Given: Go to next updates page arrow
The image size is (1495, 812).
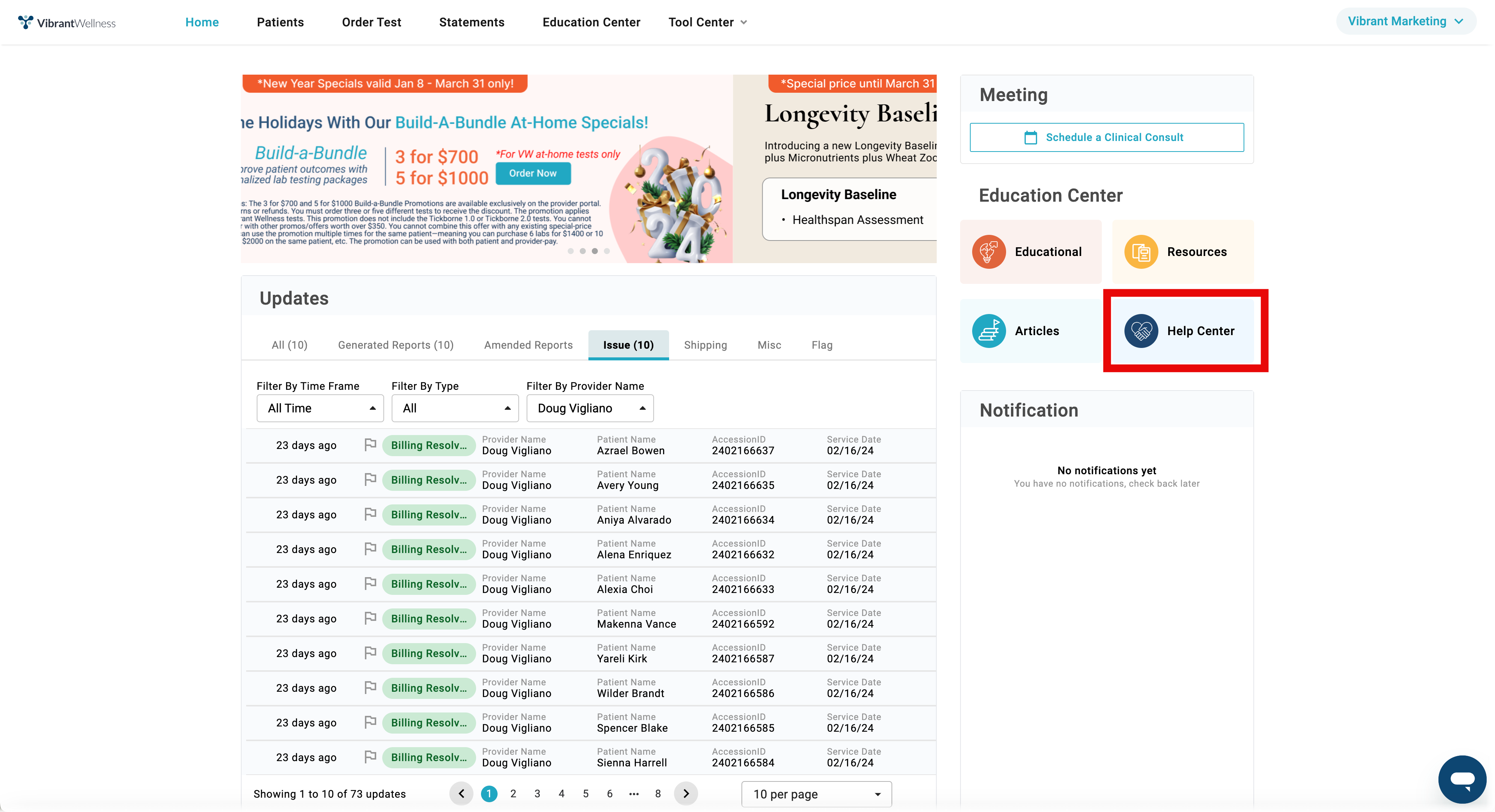Looking at the screenshot, I should pyautogui.click(x=686, y=794).
